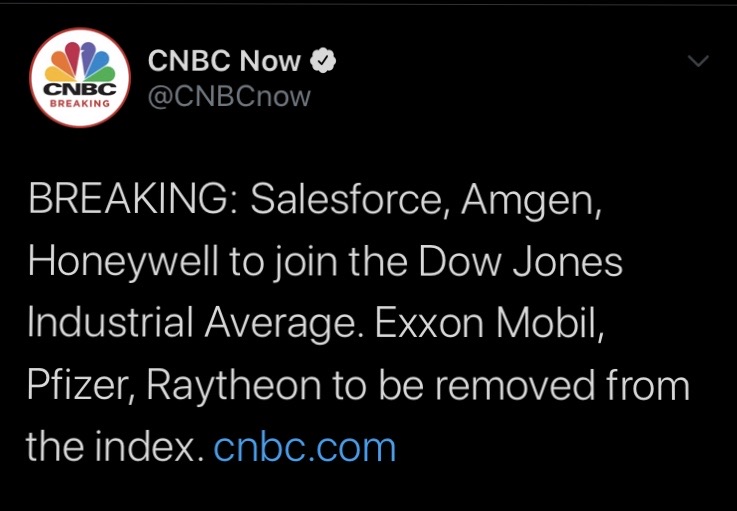Expand the tweet options chevron
This screenshot has height=511, width=737.
[699, 62]
